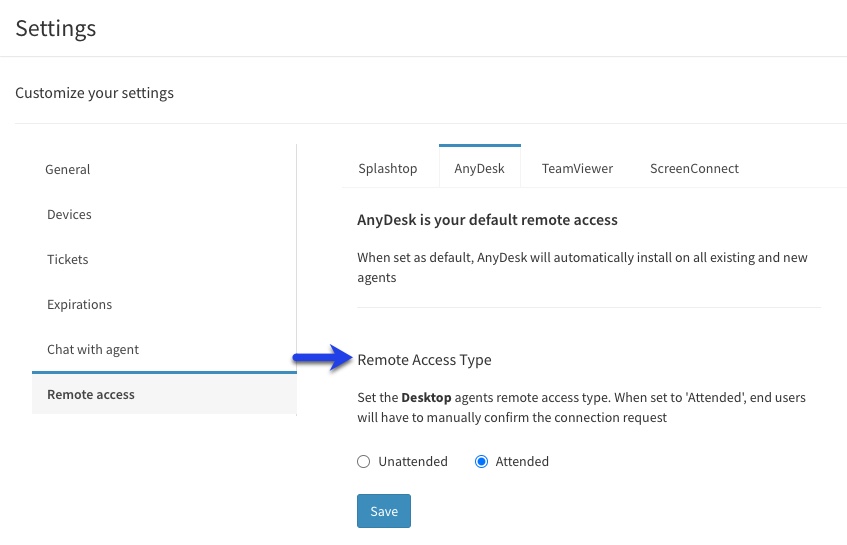Select the Remote access section

click(164, 394)
